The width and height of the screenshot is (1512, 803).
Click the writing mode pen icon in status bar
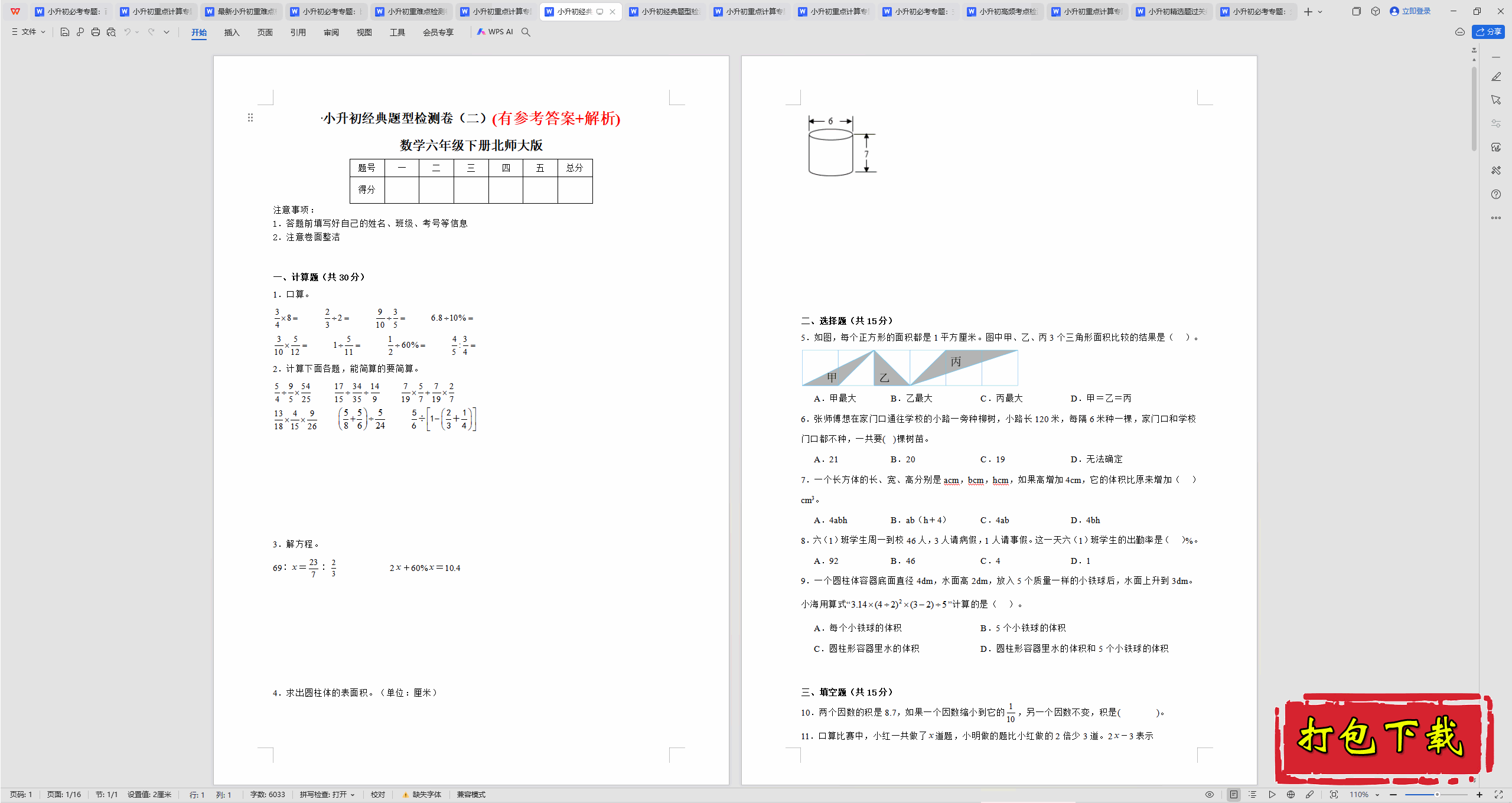tap(1309, 795)
